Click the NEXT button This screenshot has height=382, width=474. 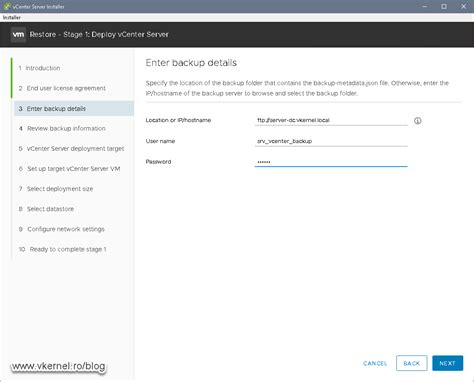pyautogui.click(x=447, y=363)
